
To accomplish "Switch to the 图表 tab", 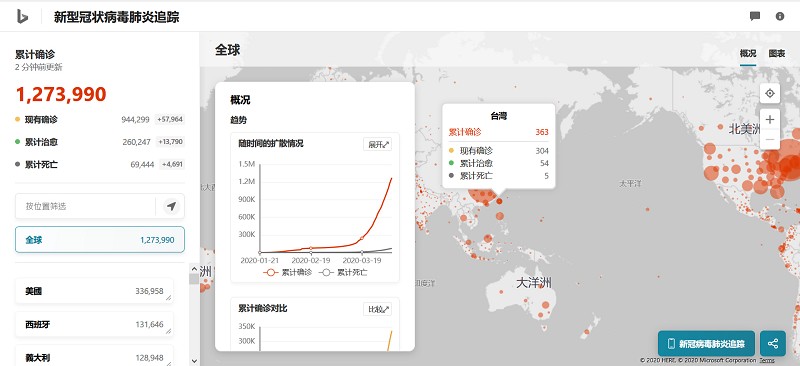I will pyautogui.click(x=777, y=53).
